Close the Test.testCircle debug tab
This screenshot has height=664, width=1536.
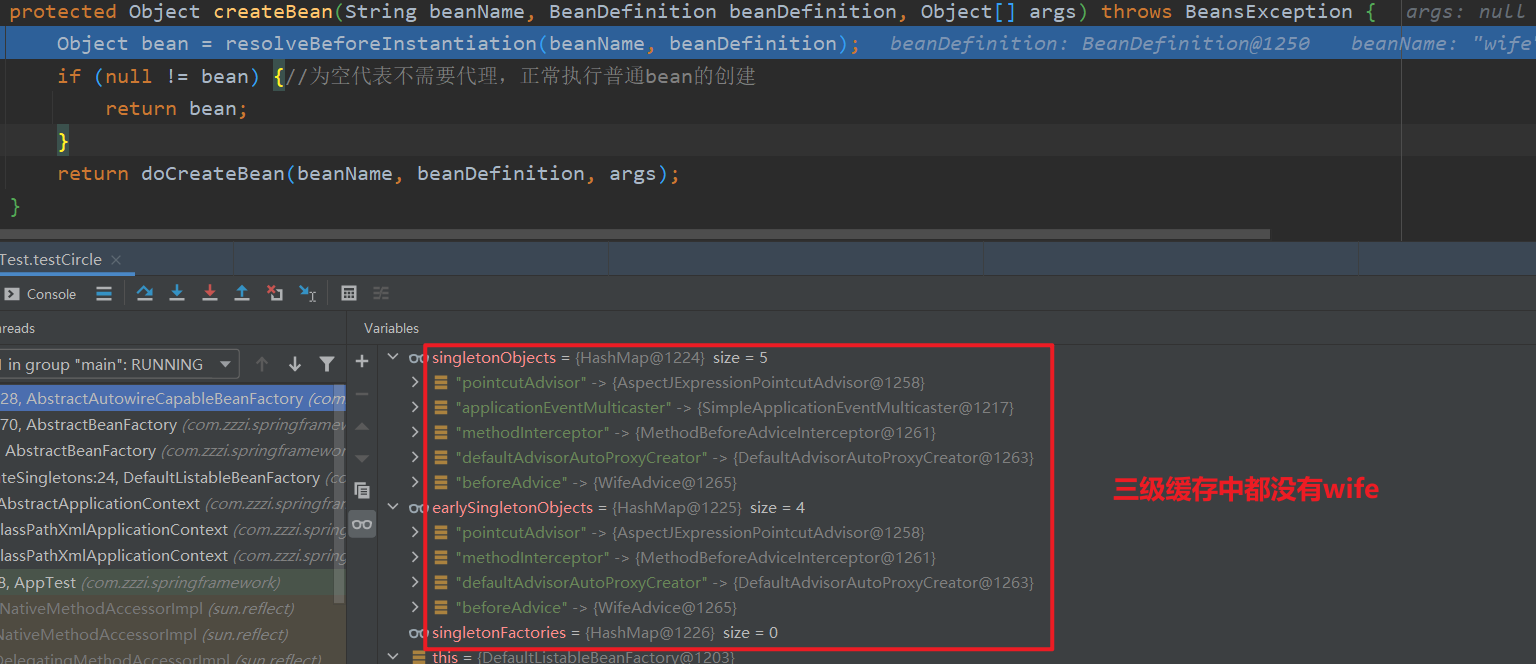coord(116,260)
